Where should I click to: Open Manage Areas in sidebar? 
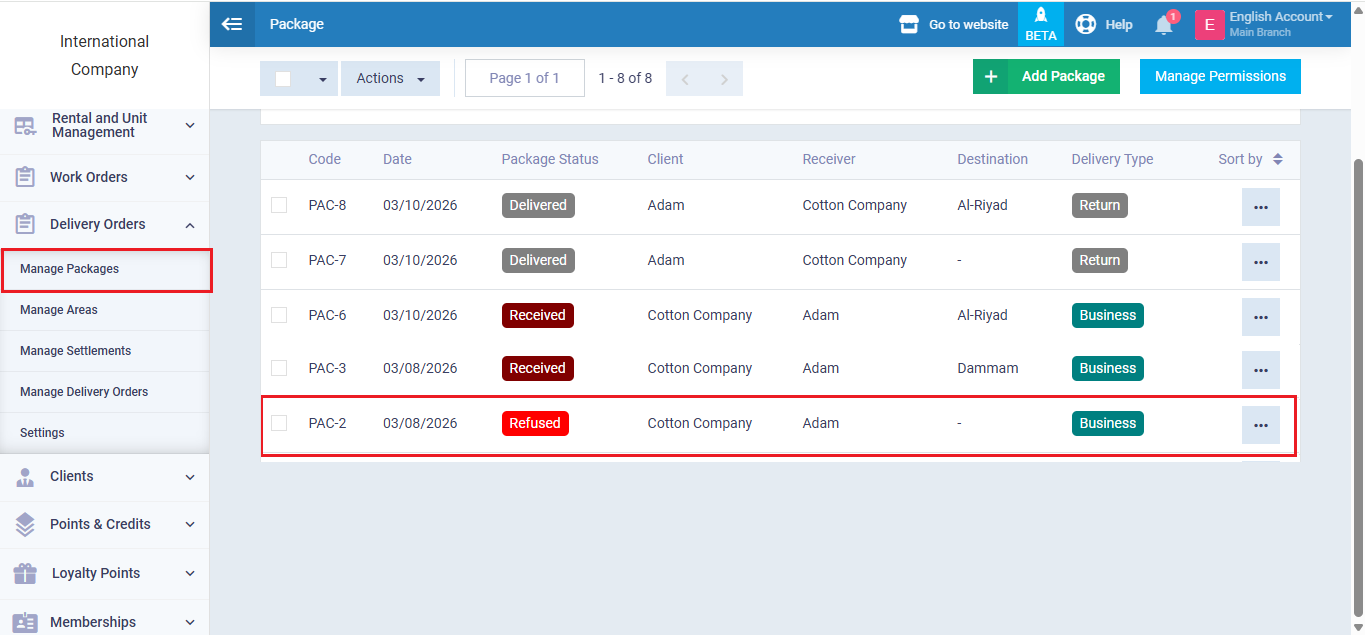pyautogui.click(x=59, y=310)
